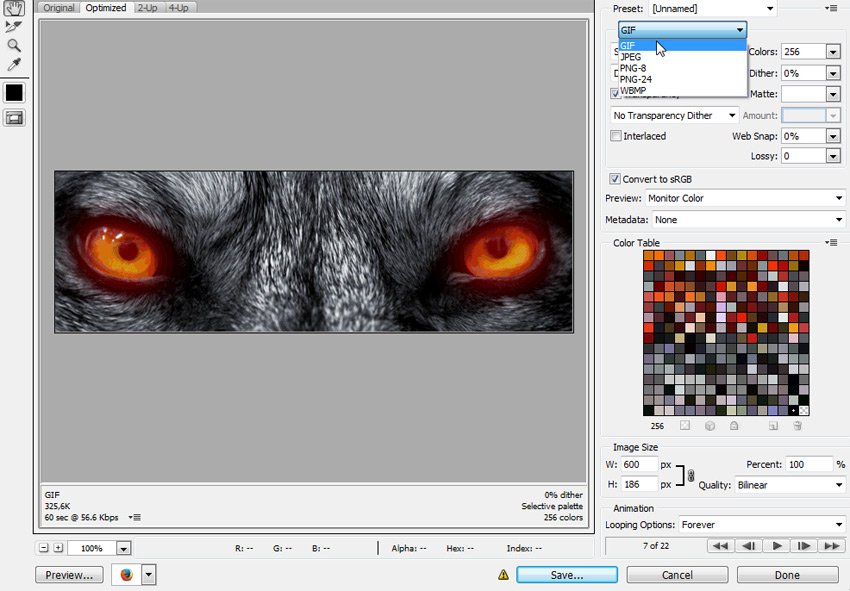Screen dimensions: 850x591
Task: Open the Dither percentage dropdown
Action: pyautogui.click(x=833, y=73)
